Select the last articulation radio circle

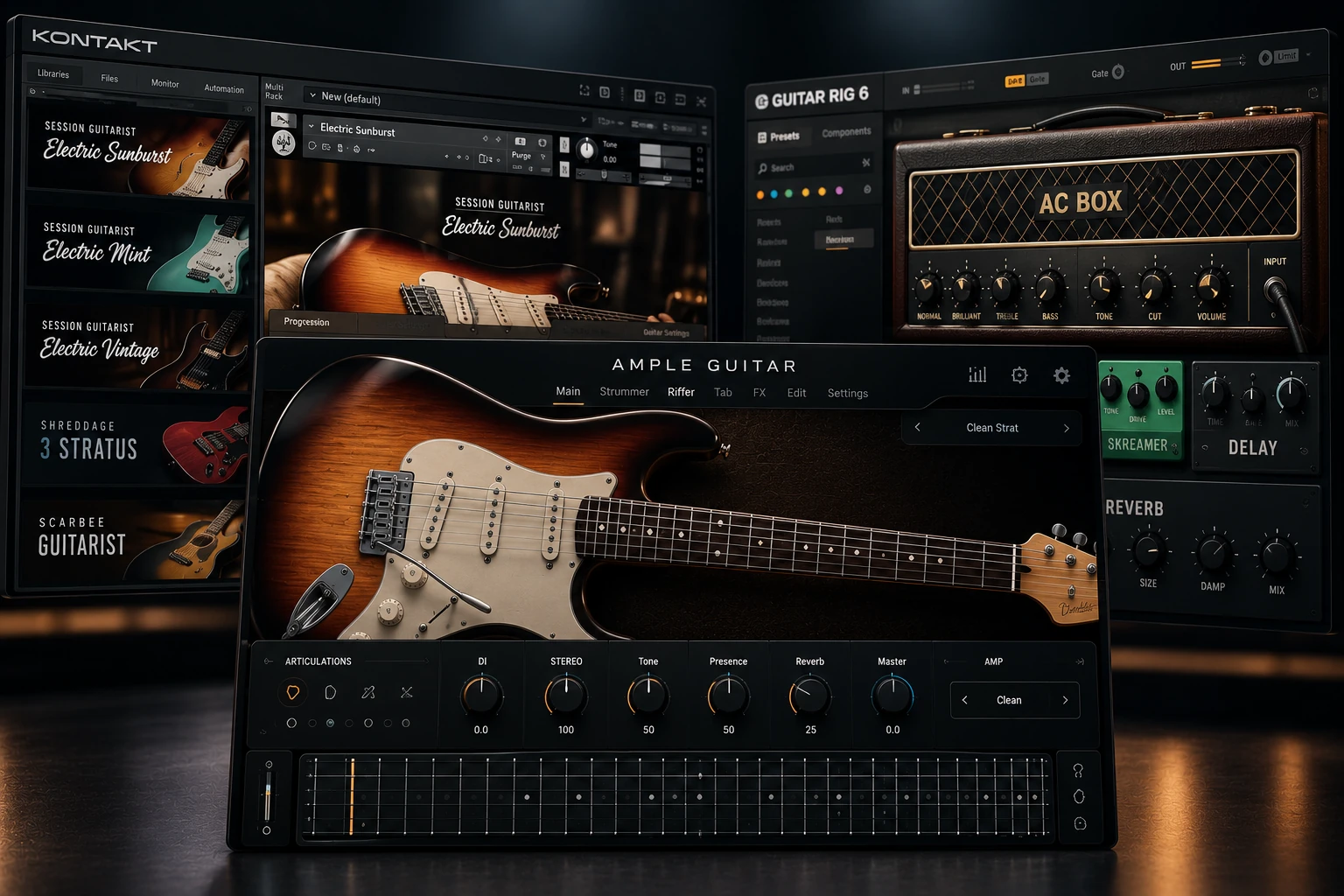coord(405,723)
